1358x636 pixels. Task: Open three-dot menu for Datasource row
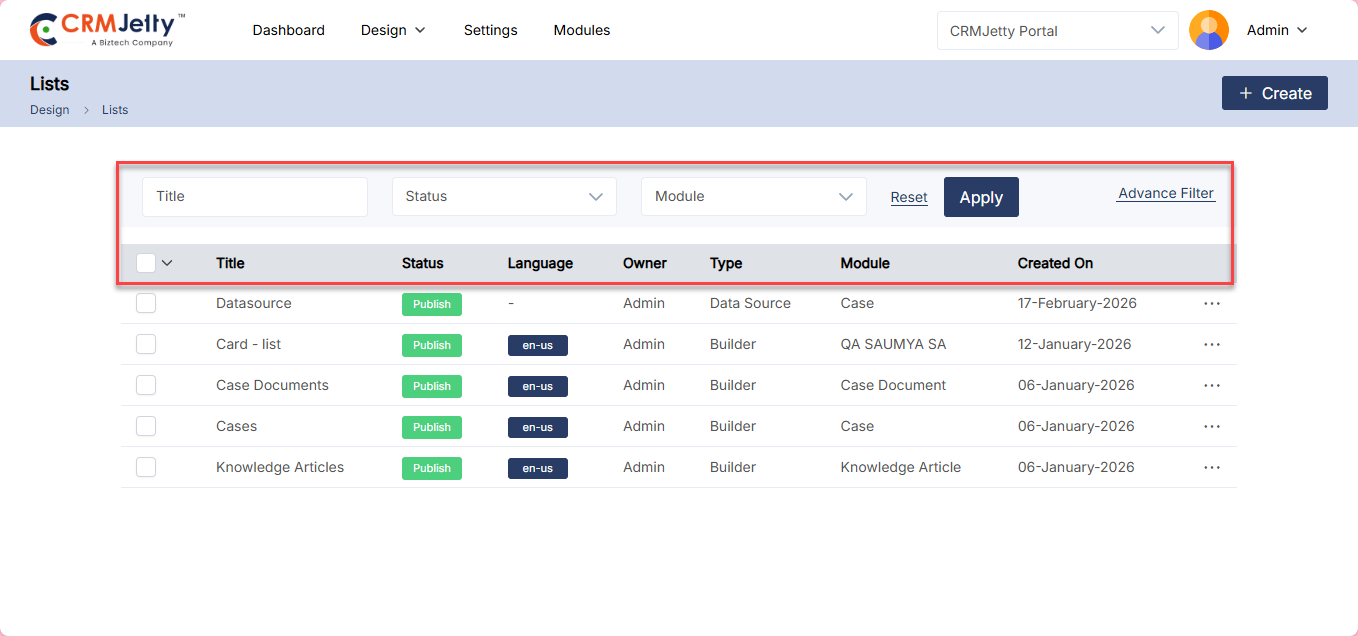point(1212,304)
